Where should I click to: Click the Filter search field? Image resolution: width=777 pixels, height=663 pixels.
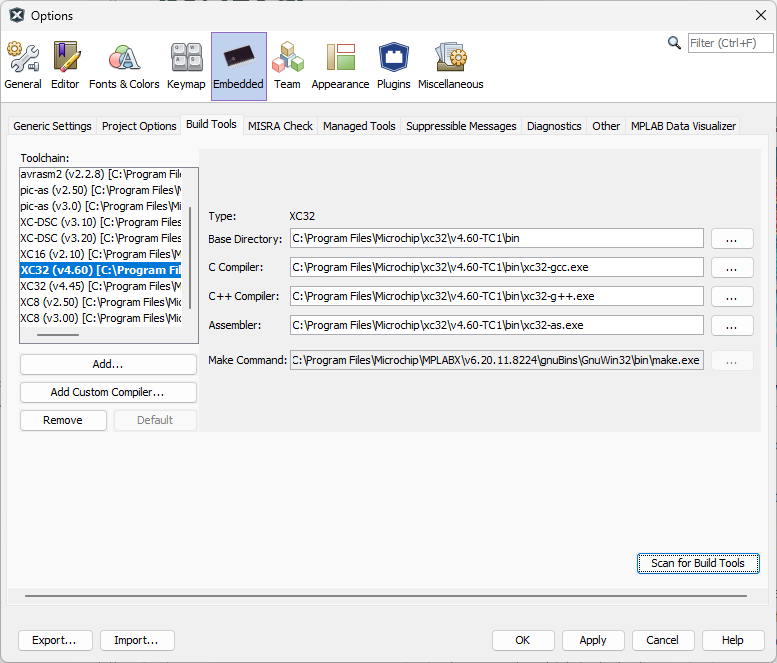coord(730,43)
